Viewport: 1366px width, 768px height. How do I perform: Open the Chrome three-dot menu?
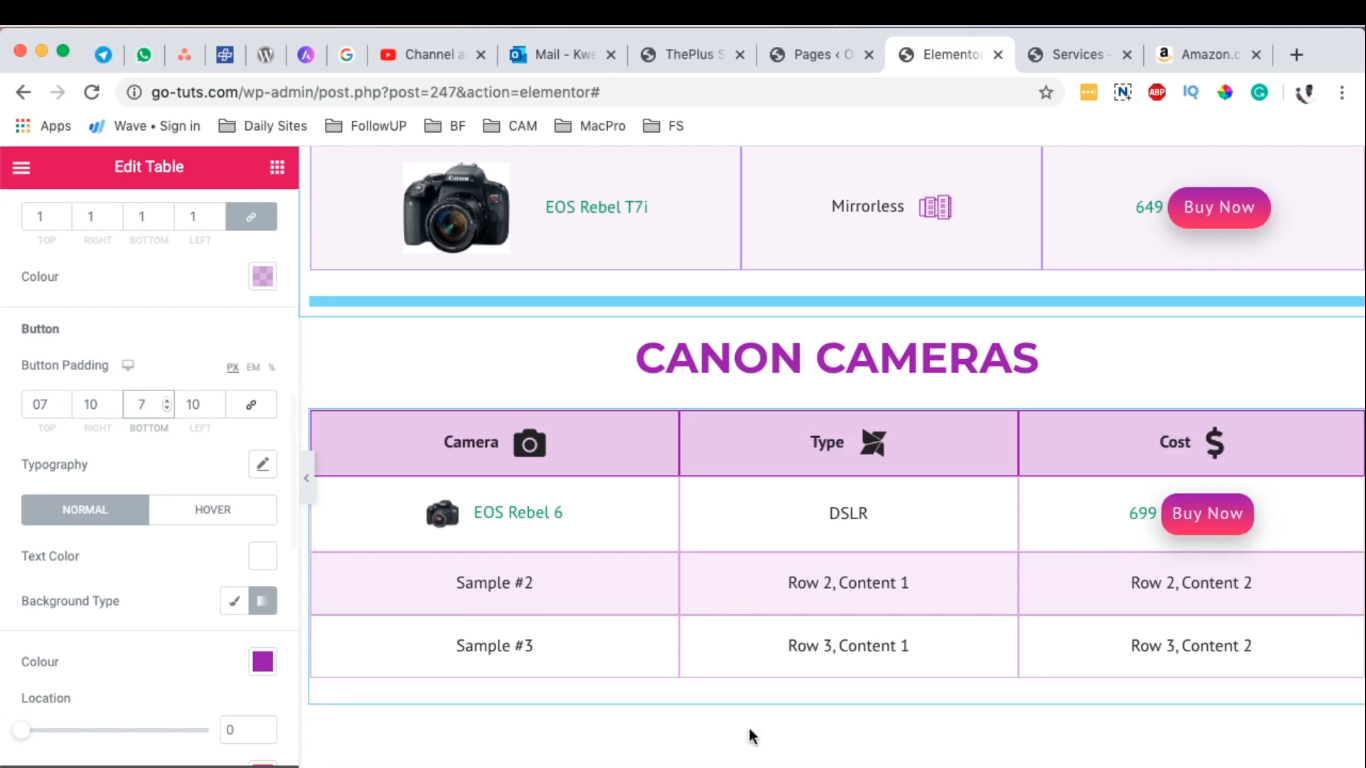(x=1340, y=92)
